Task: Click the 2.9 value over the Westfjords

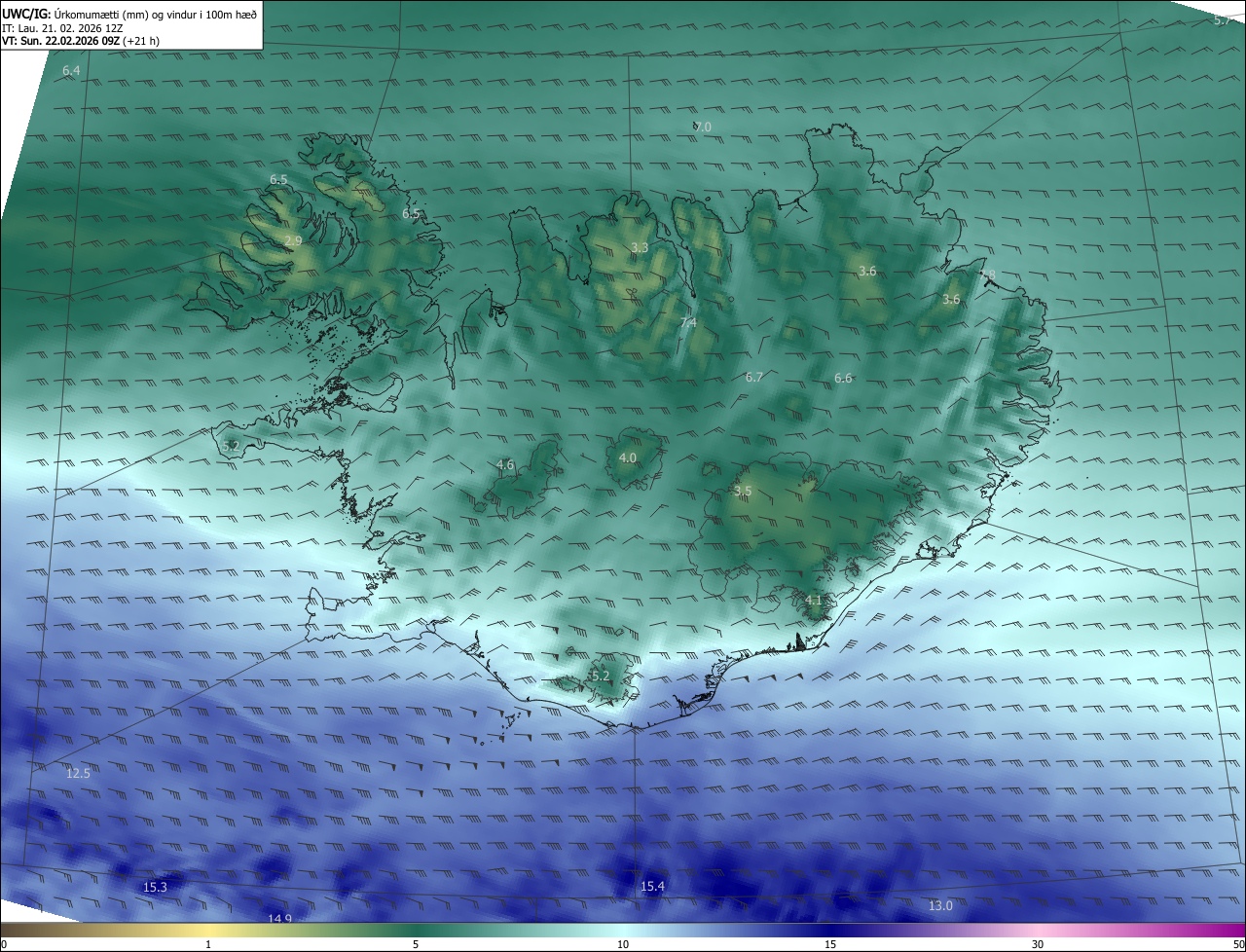Action: click(x=293, y=240)
